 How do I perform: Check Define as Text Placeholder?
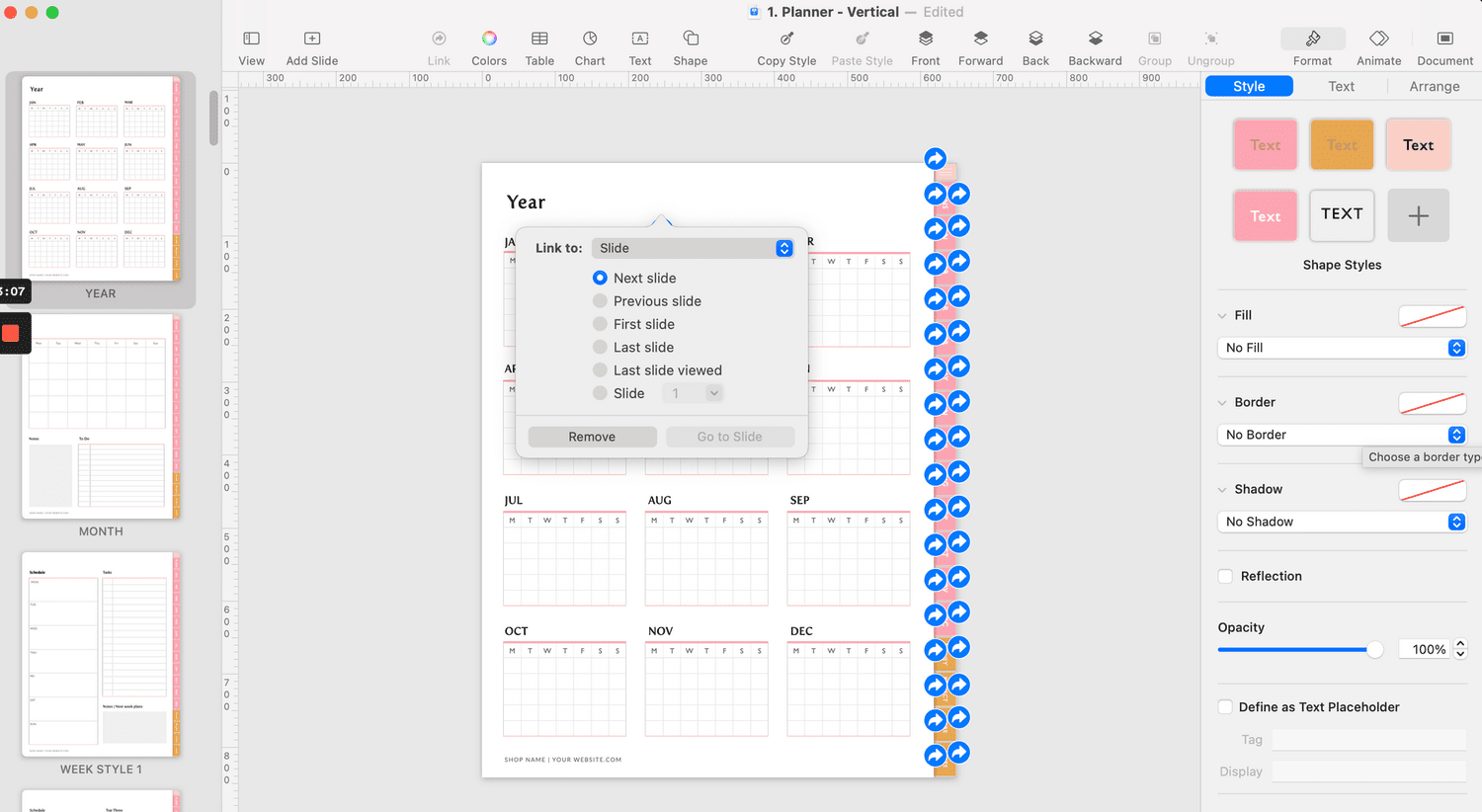(x=1225, y=706)
